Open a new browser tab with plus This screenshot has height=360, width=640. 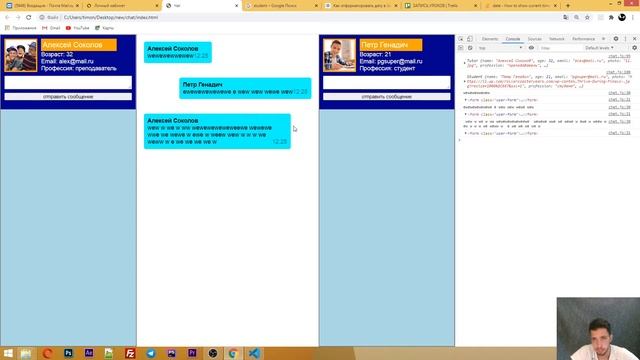tap(568, 6)
